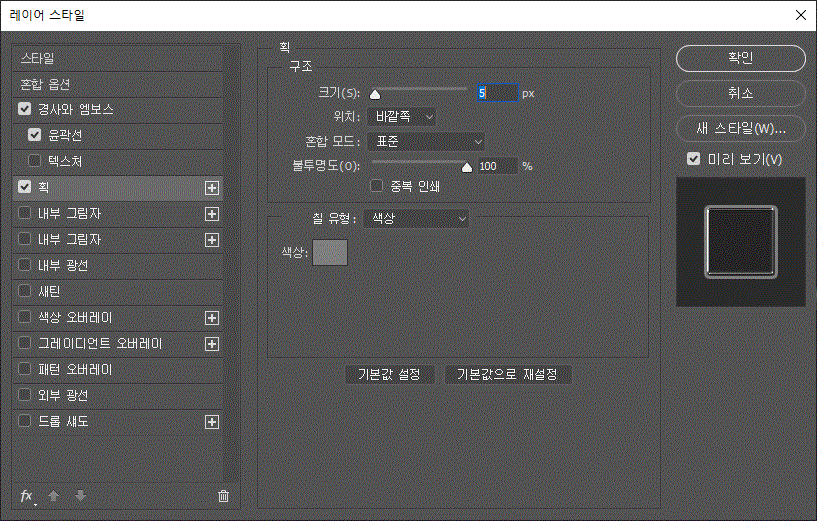Viewport: 817px width, 521px height.
Task: Open the gray 색상 swatch picker
Action: pyautogui.click(x=330, y=253)
